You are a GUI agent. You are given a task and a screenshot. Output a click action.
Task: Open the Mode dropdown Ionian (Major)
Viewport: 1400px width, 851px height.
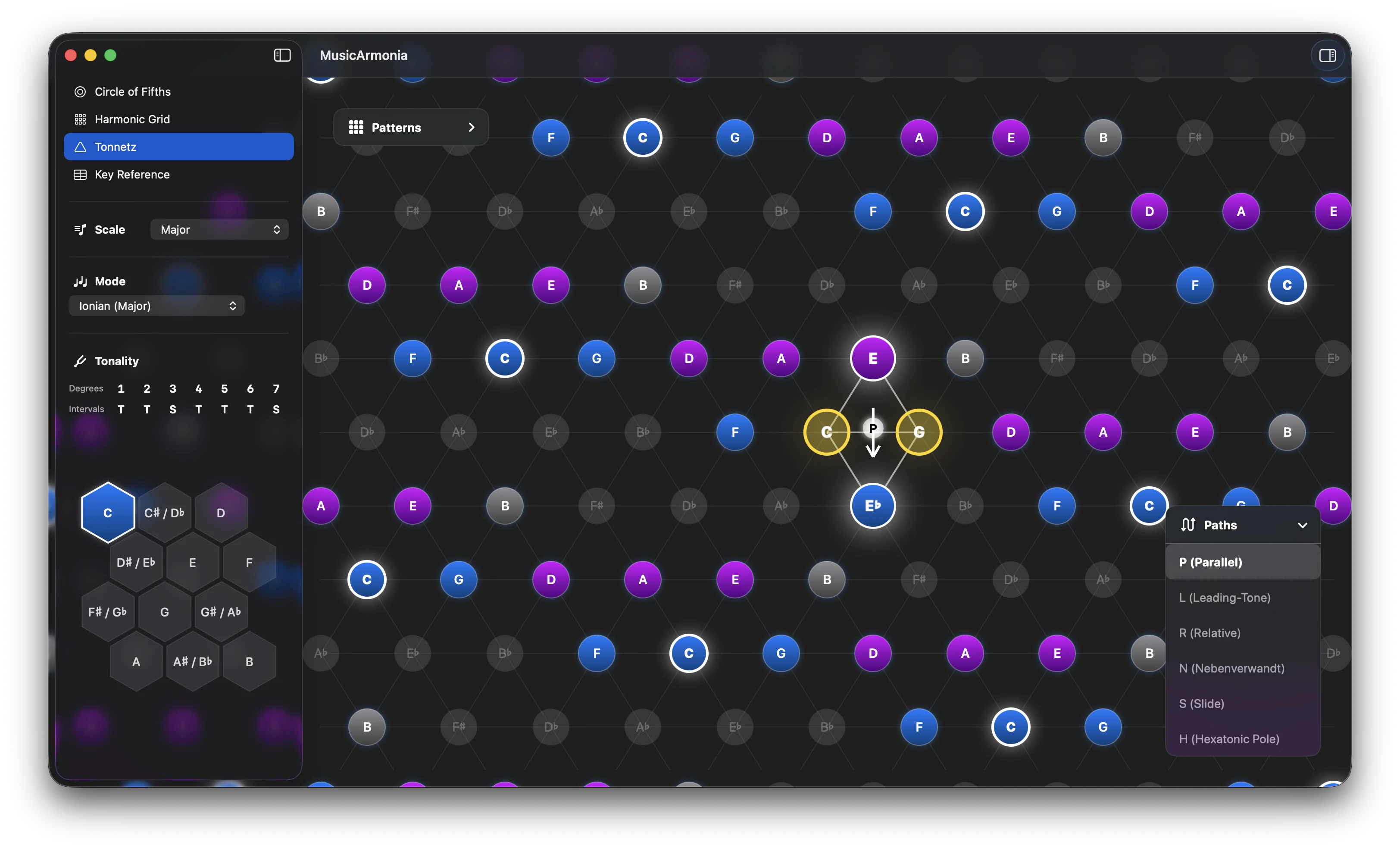tap(157, 306)
